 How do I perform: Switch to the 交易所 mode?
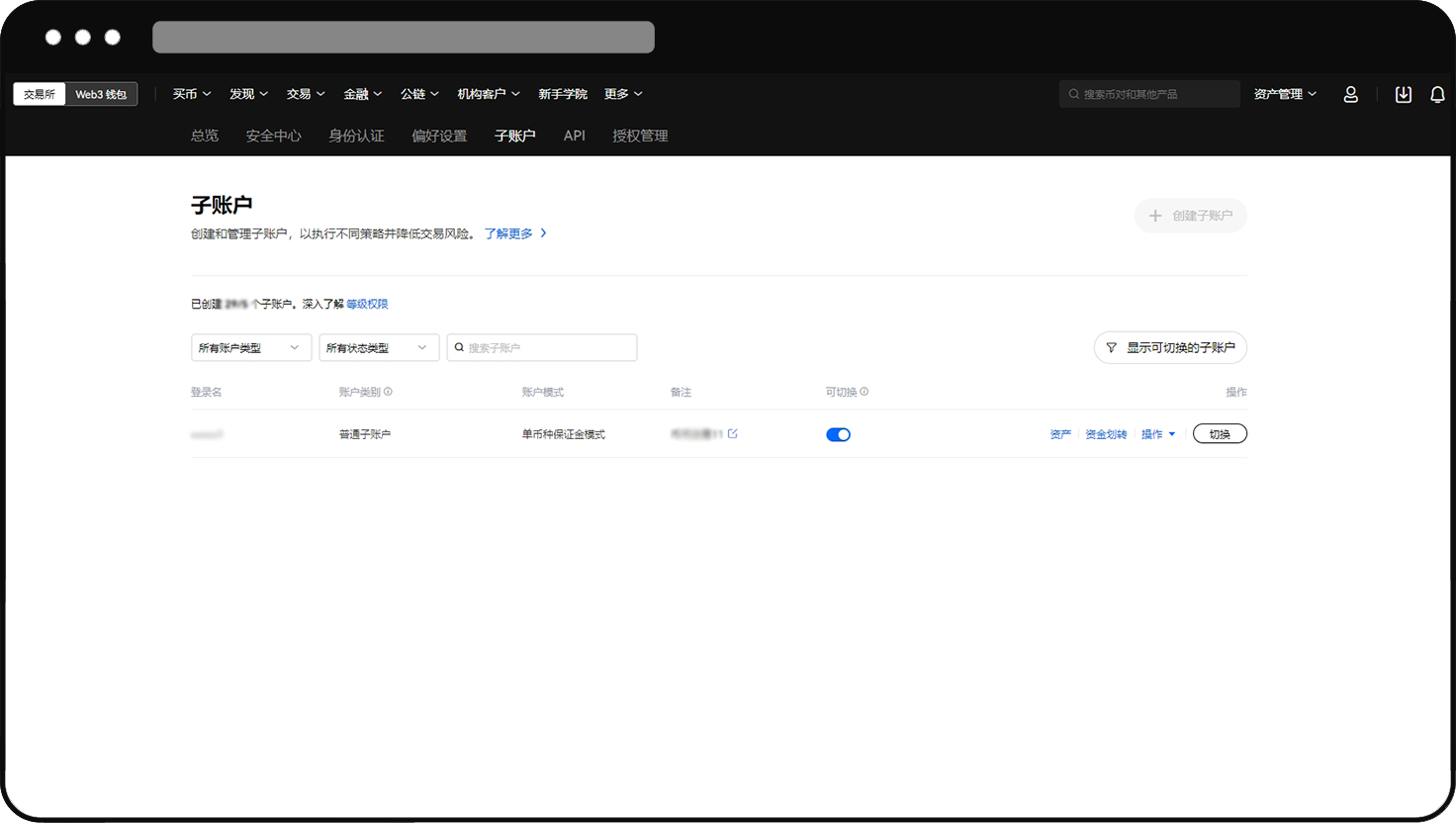point(40,94)
